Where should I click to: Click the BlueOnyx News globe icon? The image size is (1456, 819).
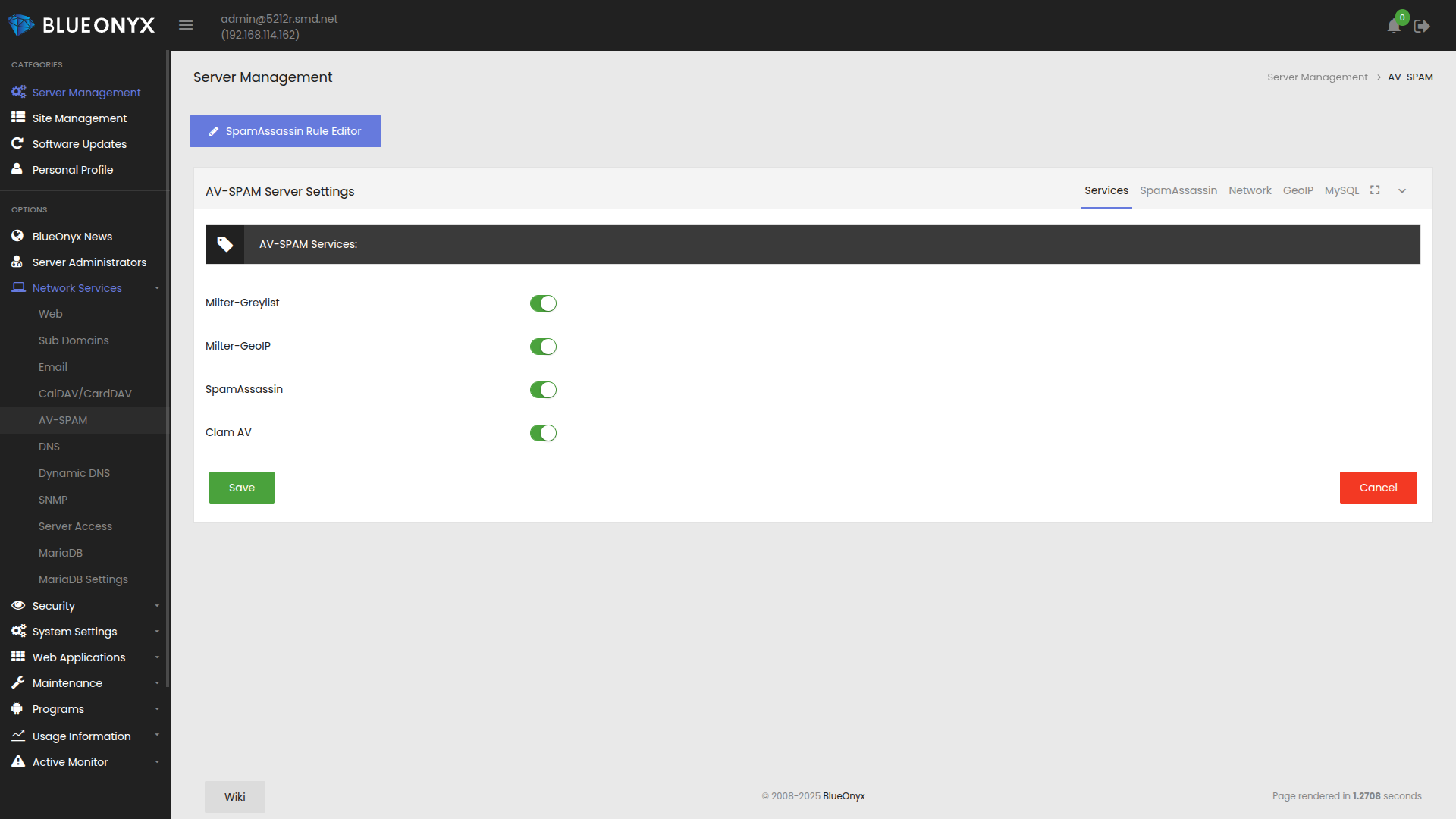(17, 236)
